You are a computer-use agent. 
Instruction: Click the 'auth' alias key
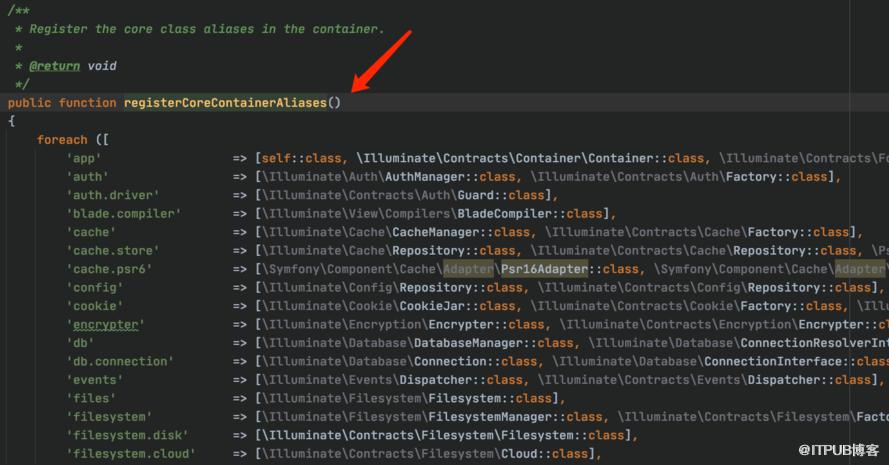[x=87, y=177]
